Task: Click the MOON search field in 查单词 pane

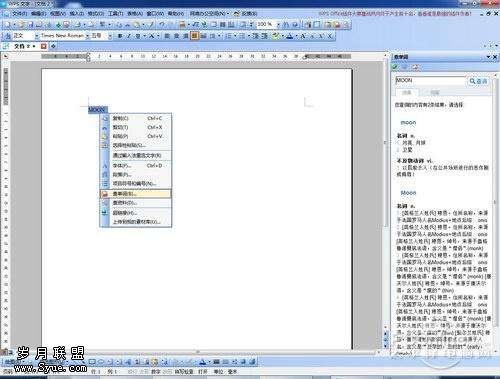Action: (x=430, y=80)
